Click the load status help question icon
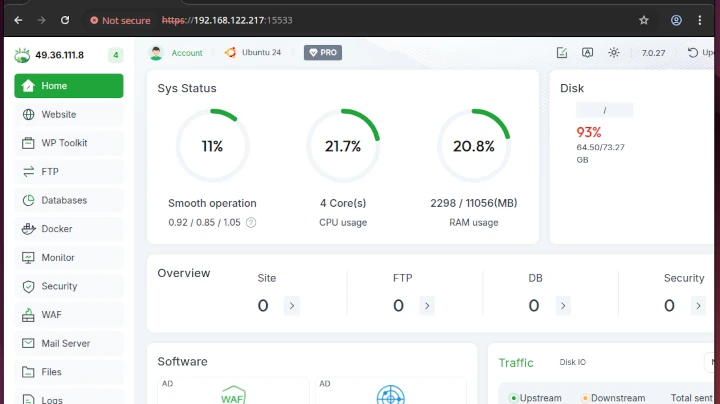Viewport: 720px width, 404px height. click(251, 223)
